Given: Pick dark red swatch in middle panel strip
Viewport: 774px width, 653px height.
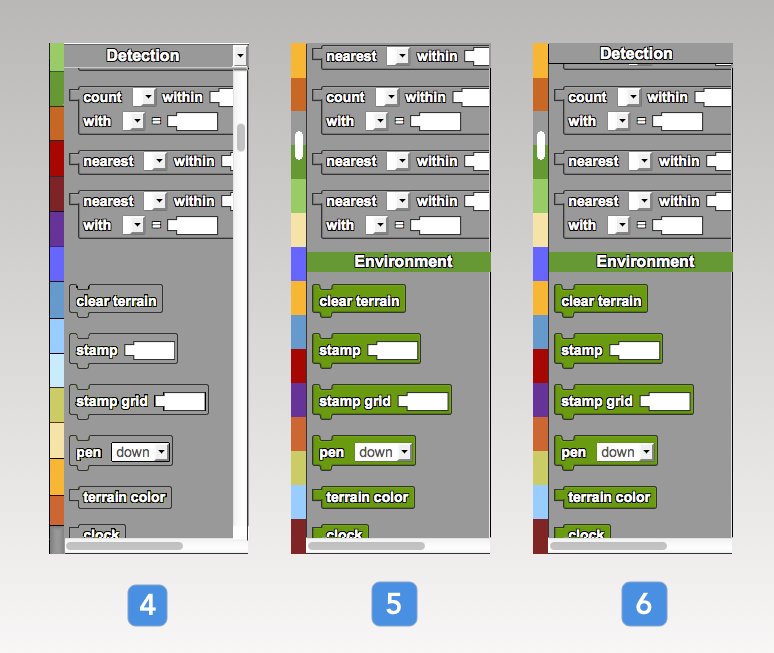Looking at the screenshot, I should pos(299,366).
